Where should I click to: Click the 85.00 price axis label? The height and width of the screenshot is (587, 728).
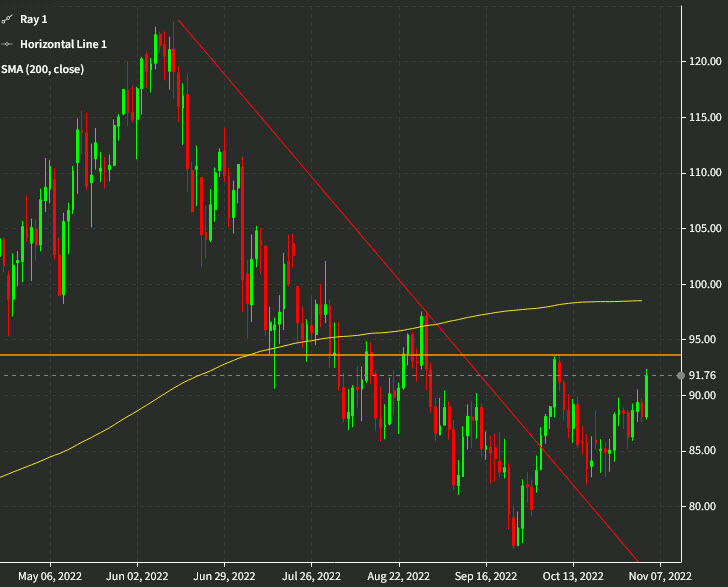[x=702, y=450]
